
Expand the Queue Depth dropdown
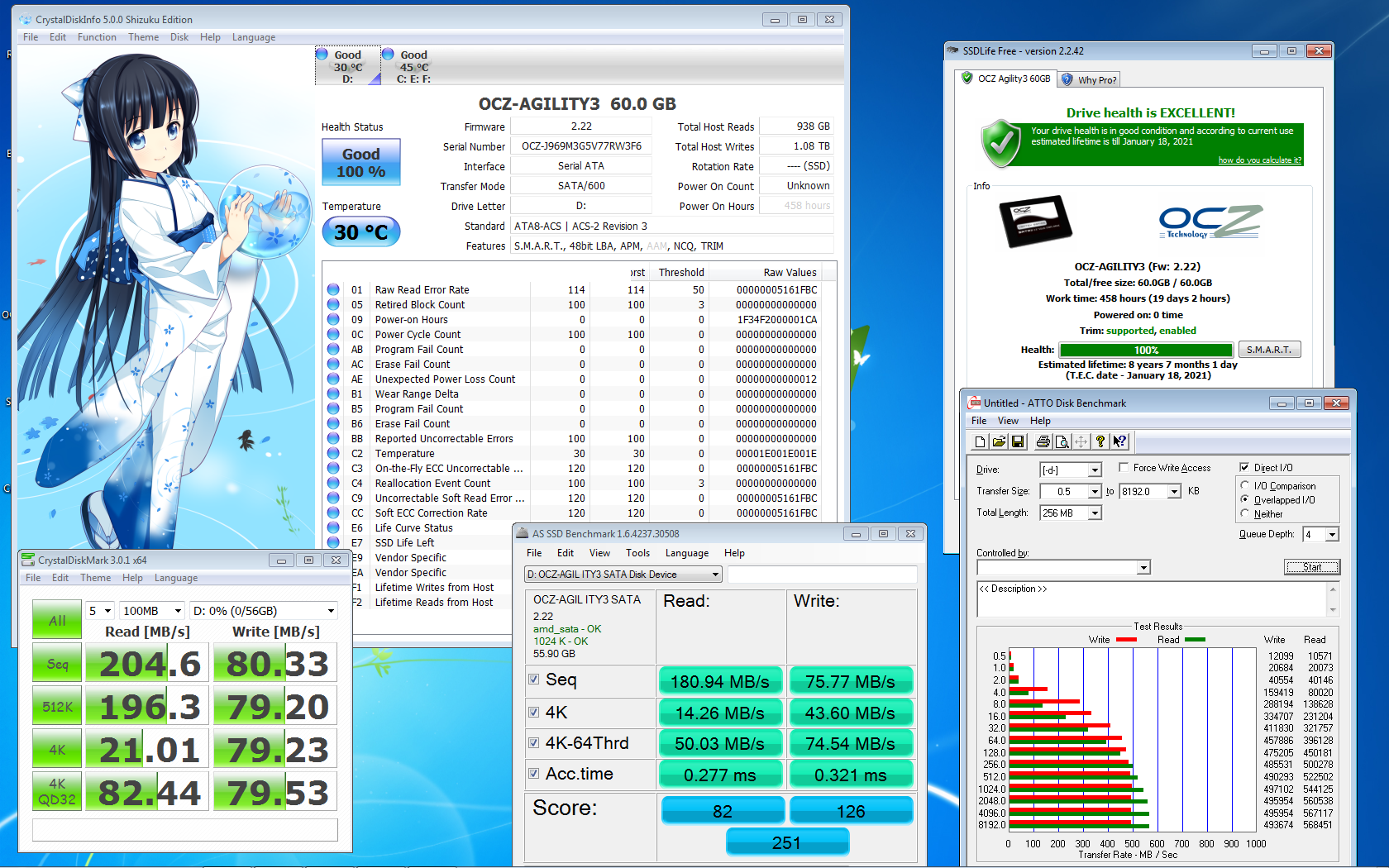coord(1331,535)
